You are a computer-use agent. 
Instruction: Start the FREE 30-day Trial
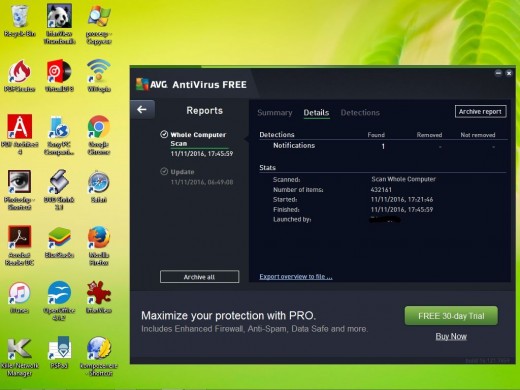tap(451, 316)
